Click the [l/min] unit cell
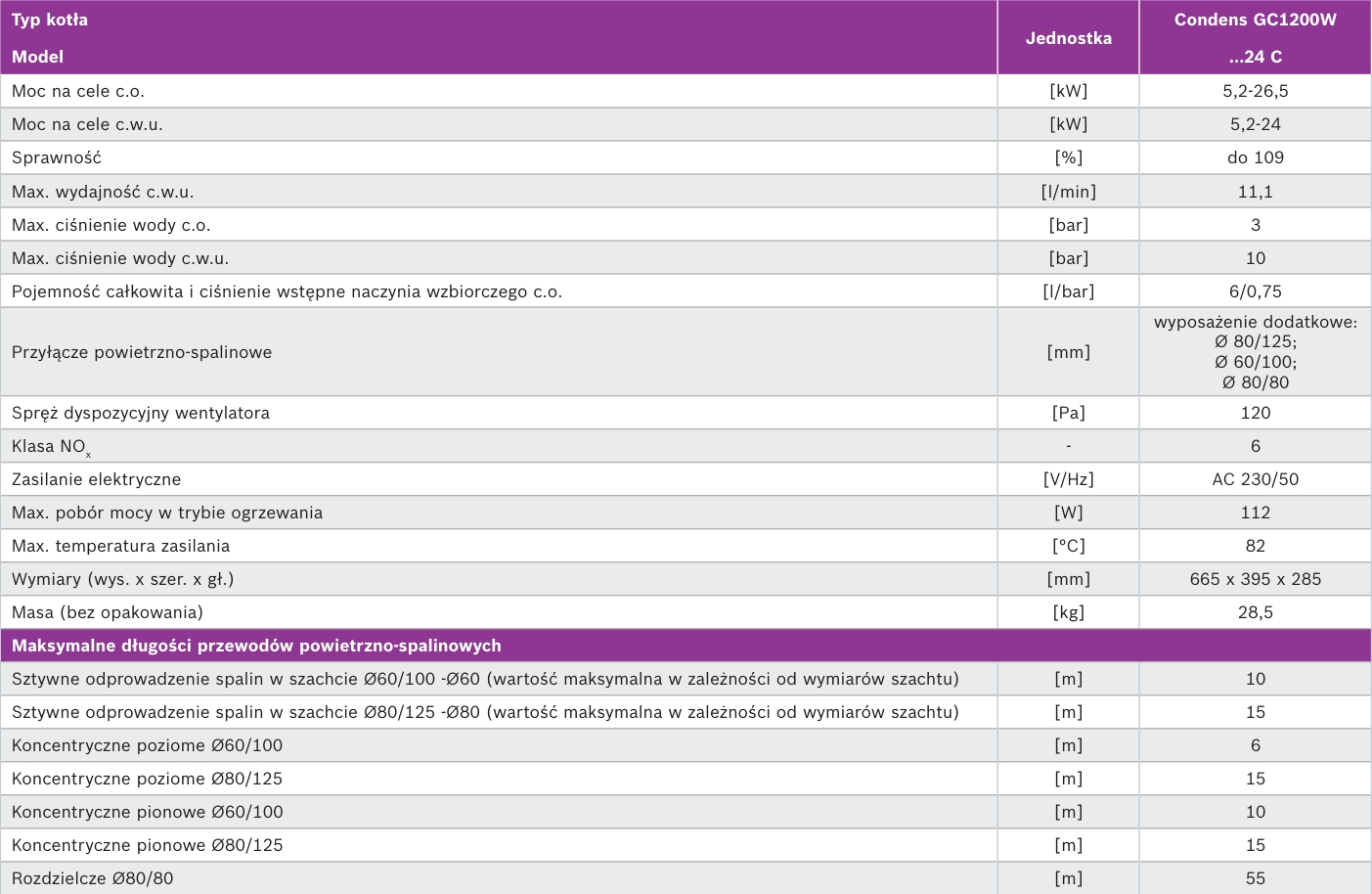The width and height of the screenshot is (1372, 894). (x=1068, y=192)
